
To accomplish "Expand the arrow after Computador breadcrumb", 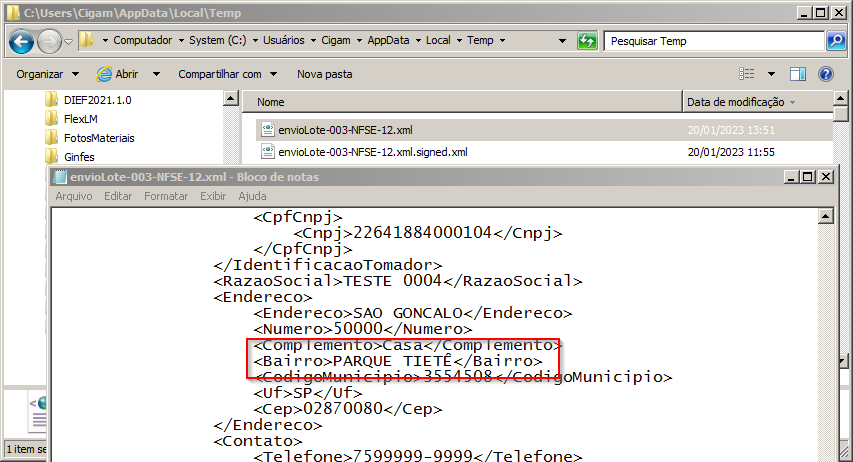I will [181, 40].
